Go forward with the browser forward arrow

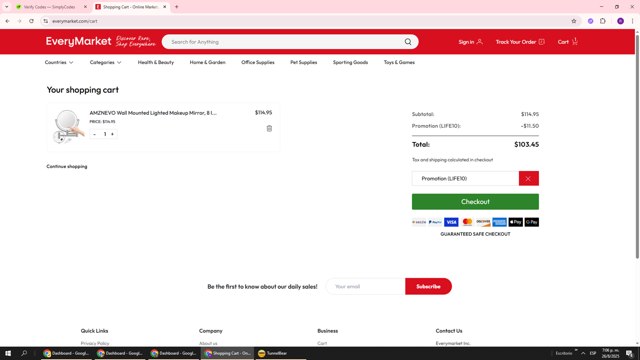(x=19, y=21)
